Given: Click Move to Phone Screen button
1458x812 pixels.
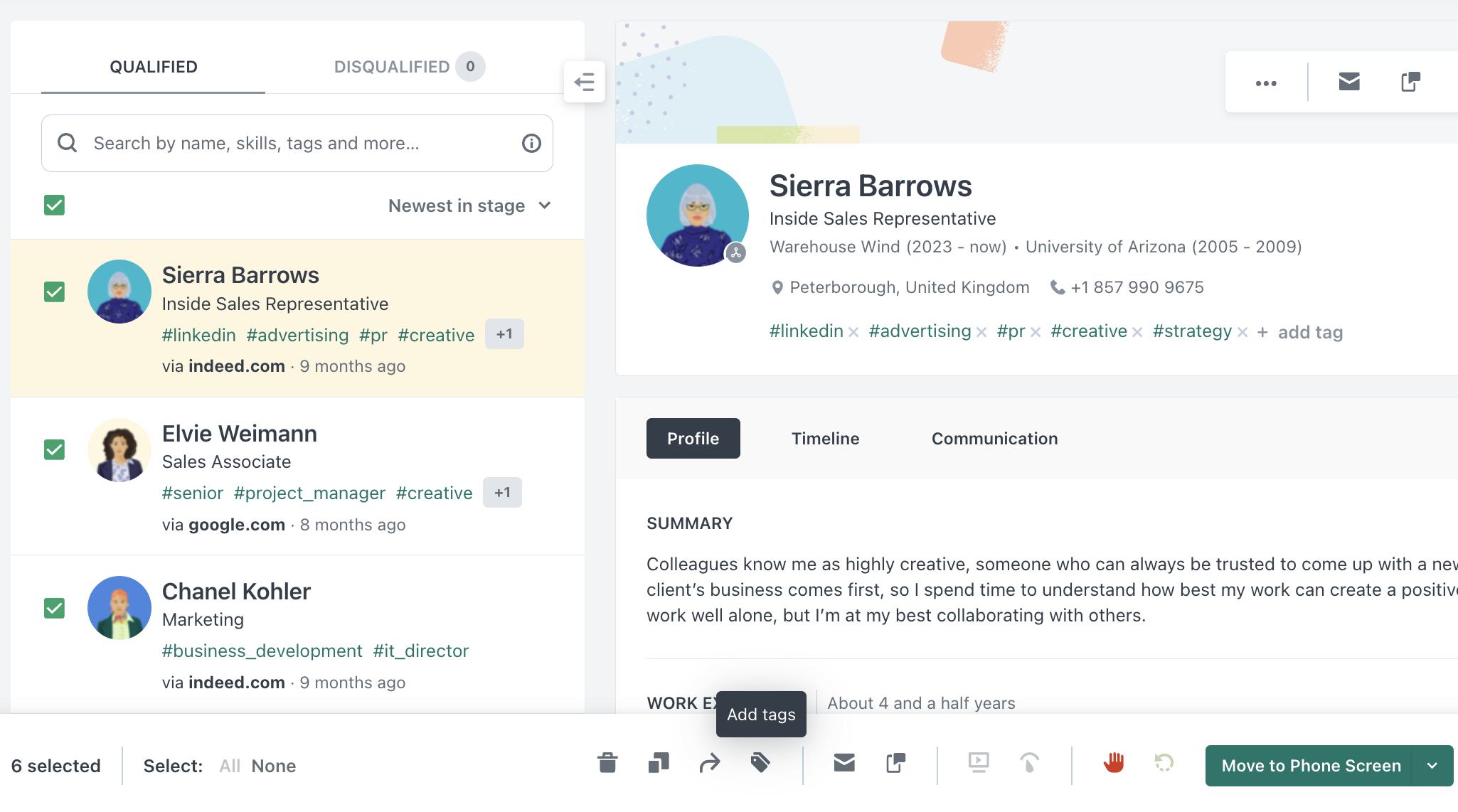Looking at the screenshot, I should click(1311, 766).
